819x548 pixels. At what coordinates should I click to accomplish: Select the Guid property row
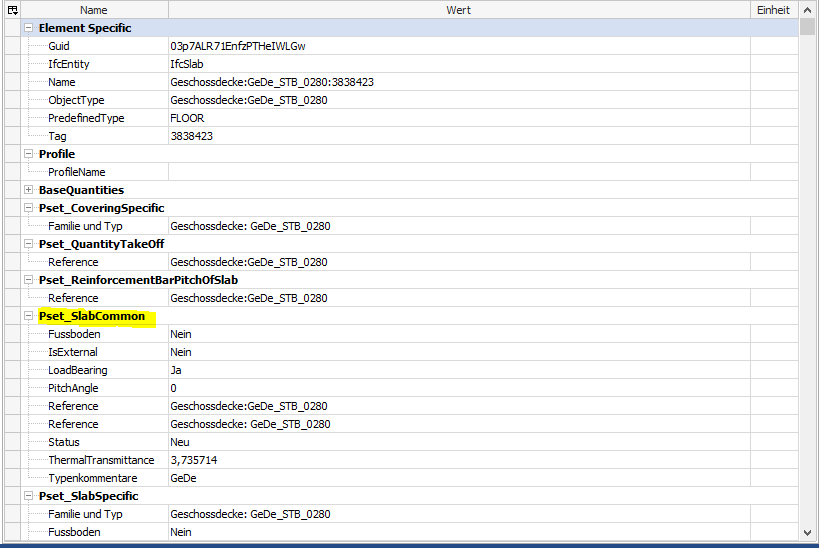tap(410, 46)
